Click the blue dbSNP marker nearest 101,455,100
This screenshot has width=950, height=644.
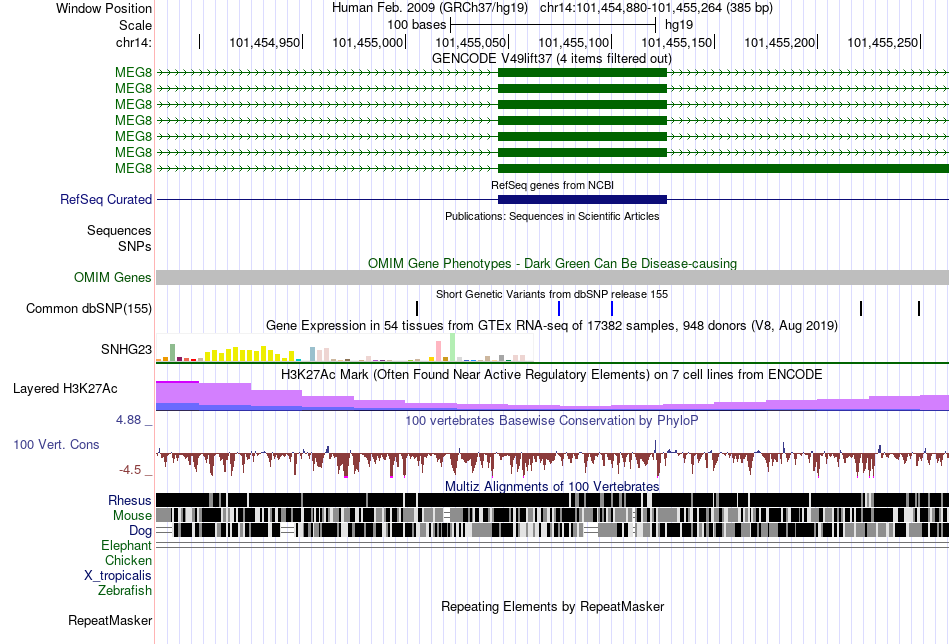tap(612, 308)
